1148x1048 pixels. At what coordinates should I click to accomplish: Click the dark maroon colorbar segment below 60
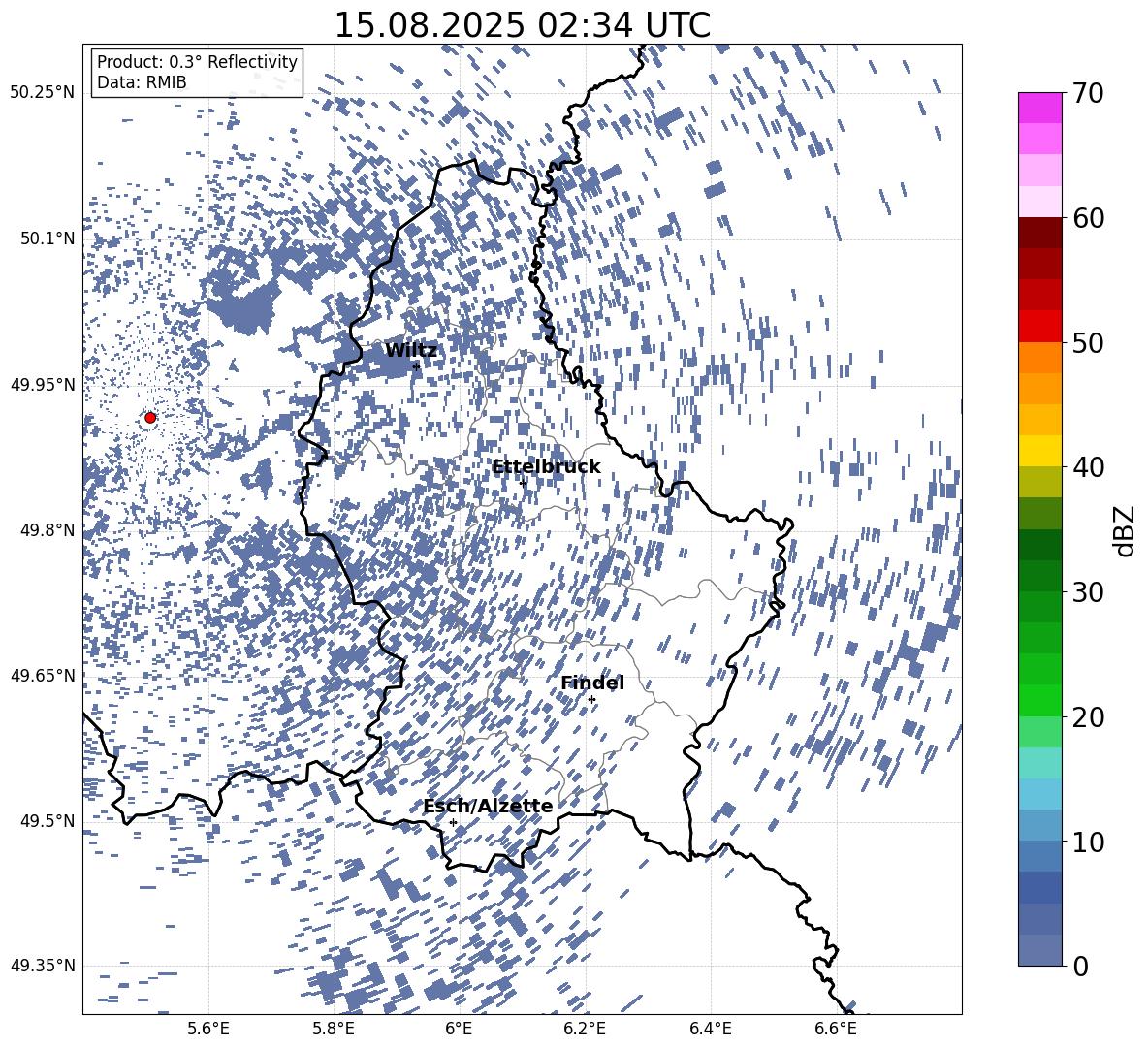coord(1040,233)
